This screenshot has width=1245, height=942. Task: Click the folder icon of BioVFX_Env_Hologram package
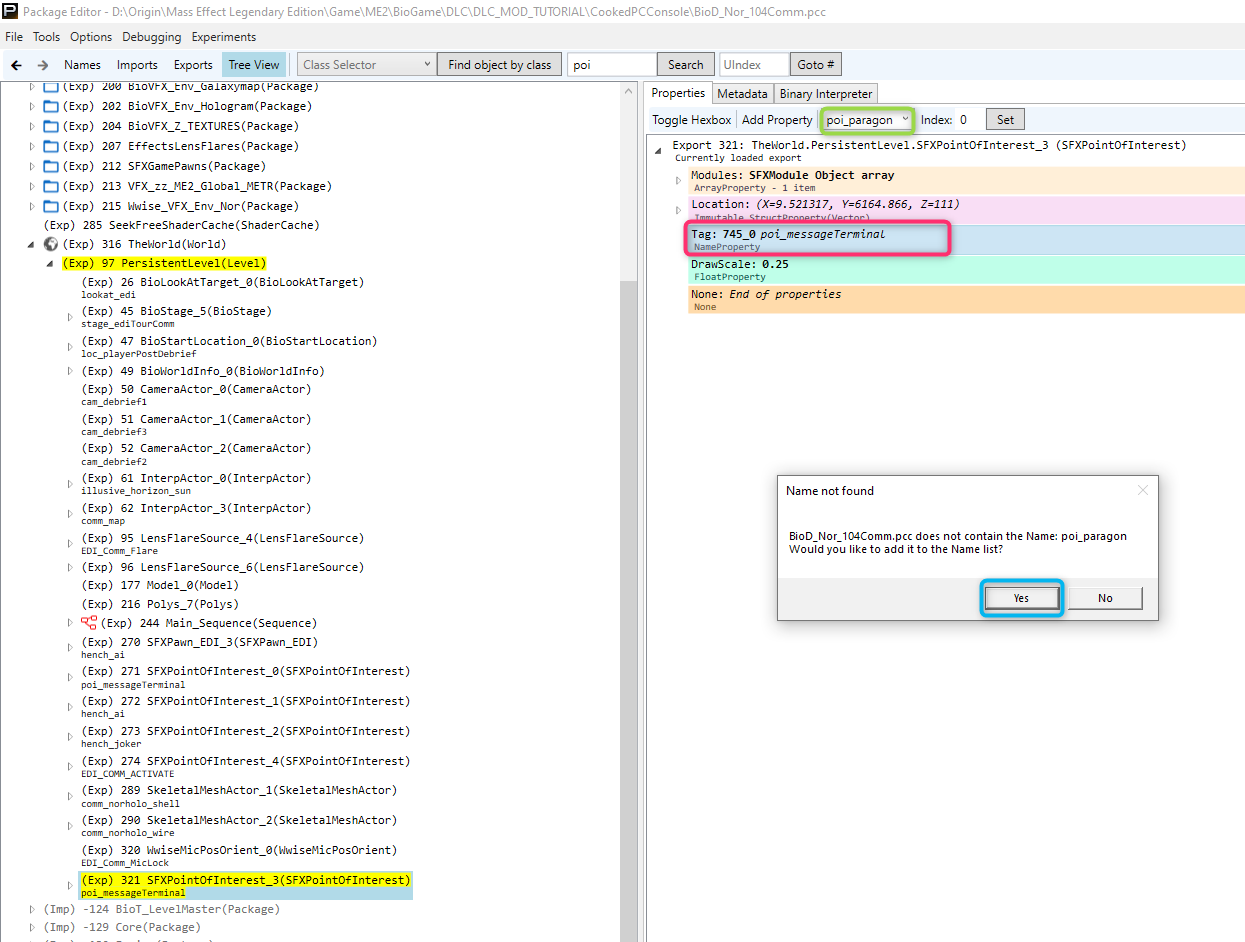tap(51, 106)
